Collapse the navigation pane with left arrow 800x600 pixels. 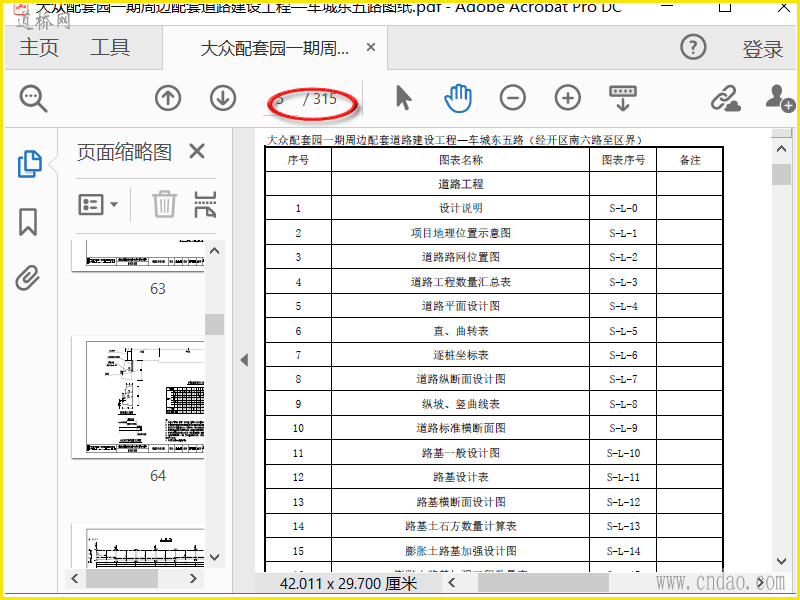point(244,360)
